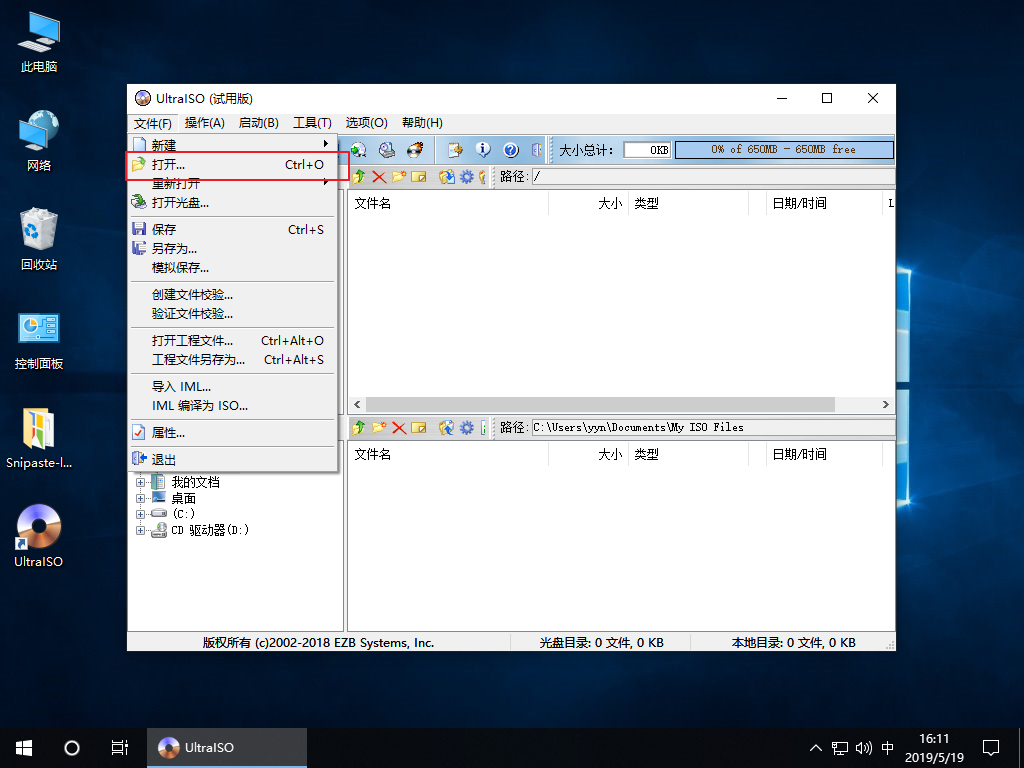Open the 选项(O) menu
Viewport: 1024px width, 768px height.
click(366, 123)
